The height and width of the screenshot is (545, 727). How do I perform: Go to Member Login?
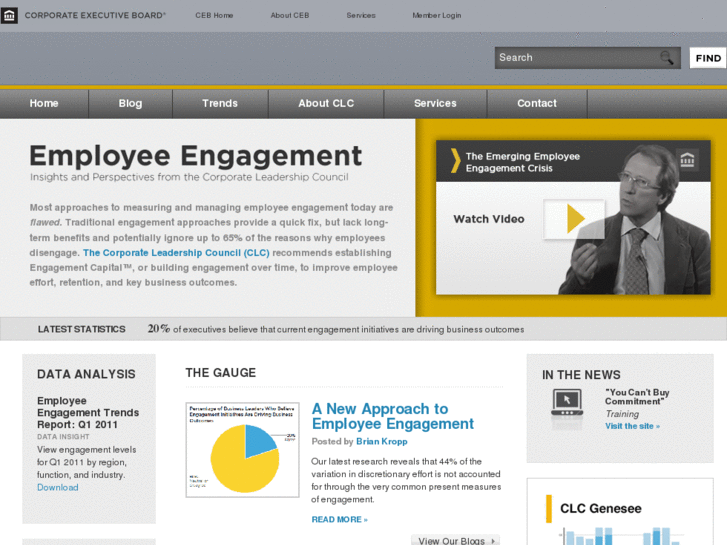pyautogui.click(x=437, y=15)
